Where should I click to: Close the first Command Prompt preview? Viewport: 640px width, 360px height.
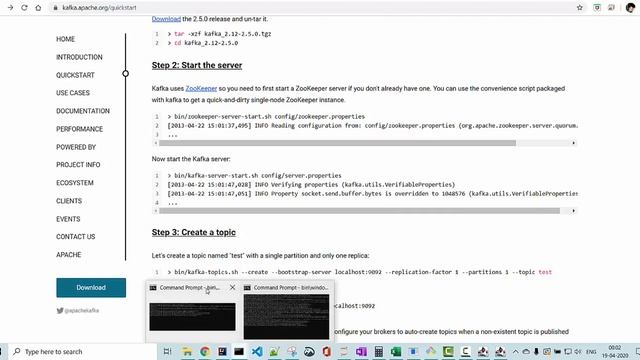click(x=232, y=287)
